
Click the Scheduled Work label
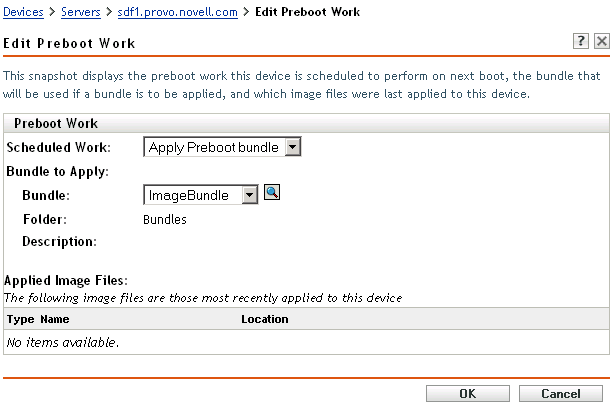click(x=58, y=147)
